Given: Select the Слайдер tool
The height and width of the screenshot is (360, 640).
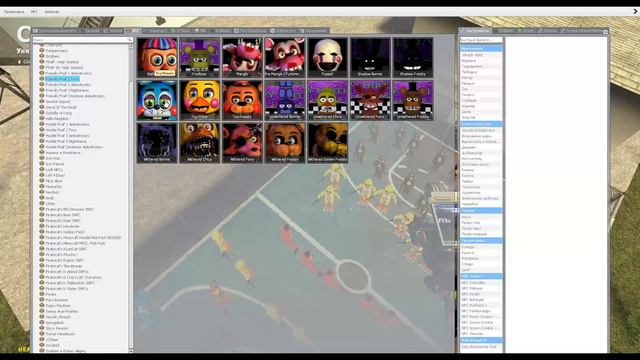Looking at the screenshot, I should [481, 100].
